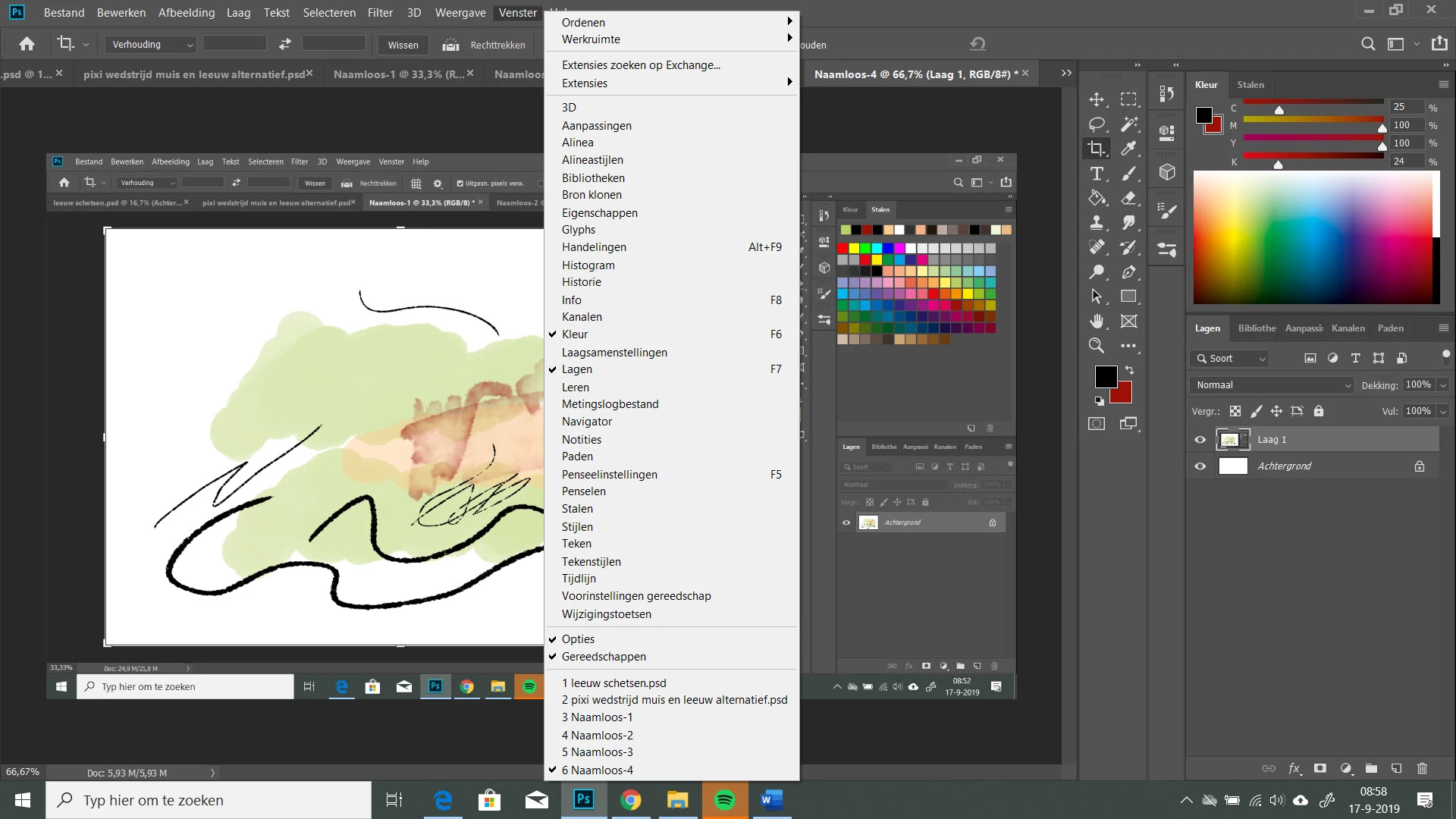This screenshot has width=1456, height=819.
Task: Hide the Achtergrond layer
Action: [x=1200, y=466]
